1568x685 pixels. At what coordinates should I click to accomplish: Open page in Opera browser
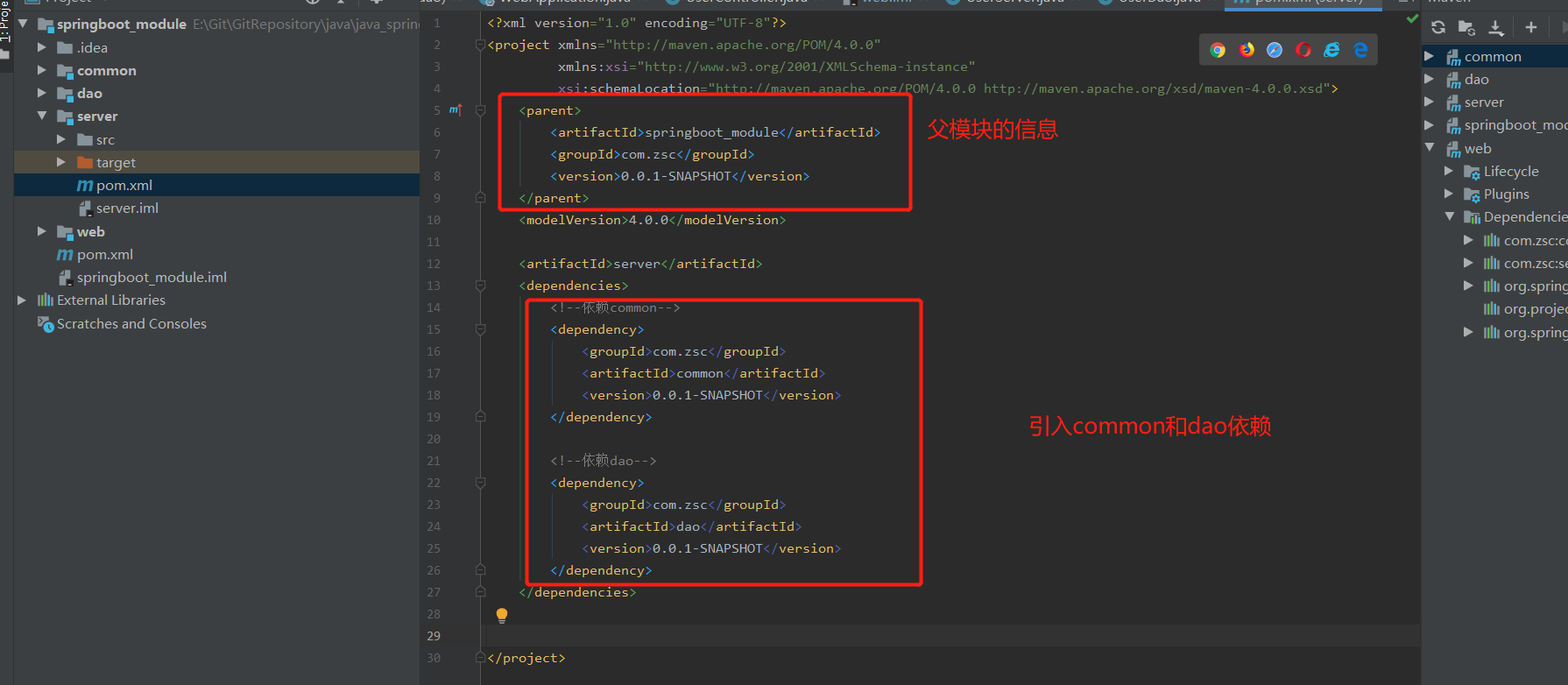(x=1303, y=50)
